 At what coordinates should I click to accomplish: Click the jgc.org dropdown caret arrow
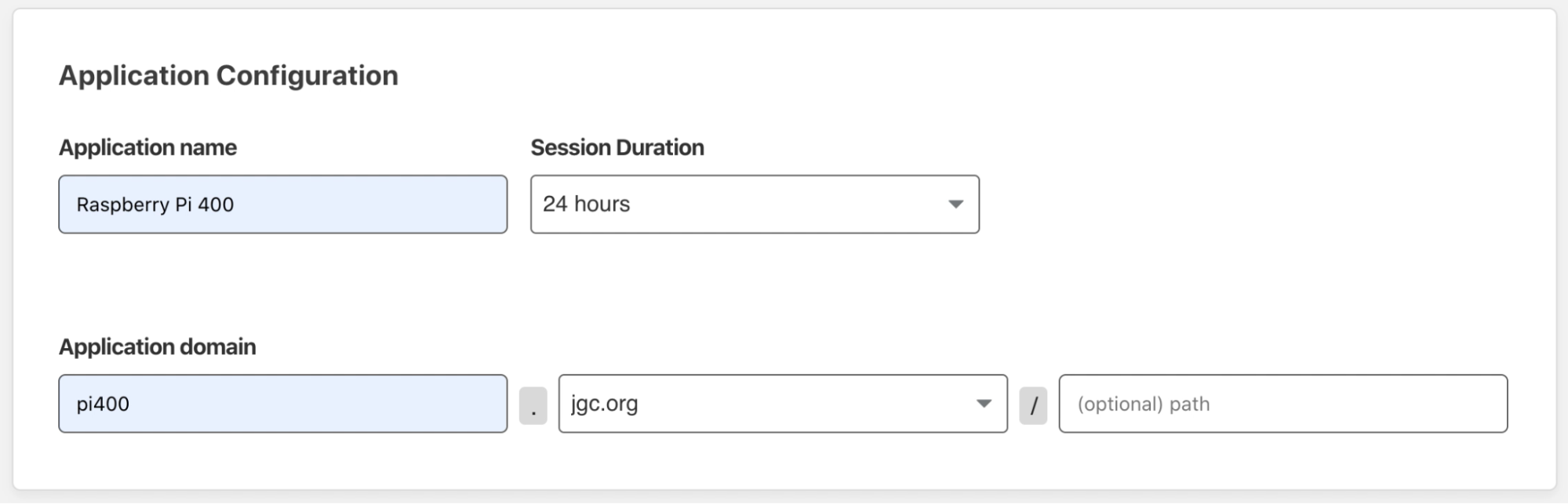coord(984,404)
